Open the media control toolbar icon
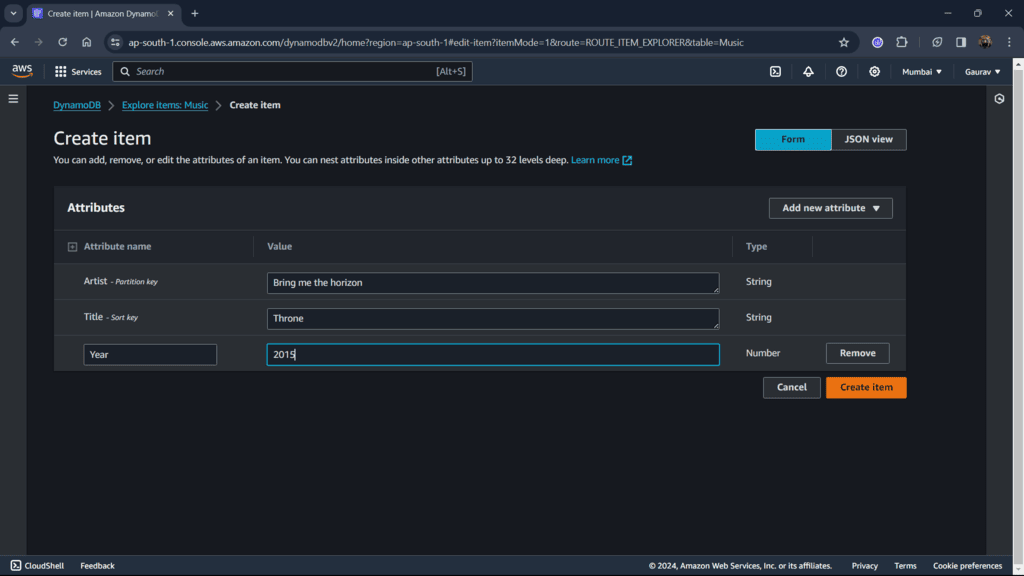The height and width of the screenshot is (576, 1024). click(x=936, y=42)
